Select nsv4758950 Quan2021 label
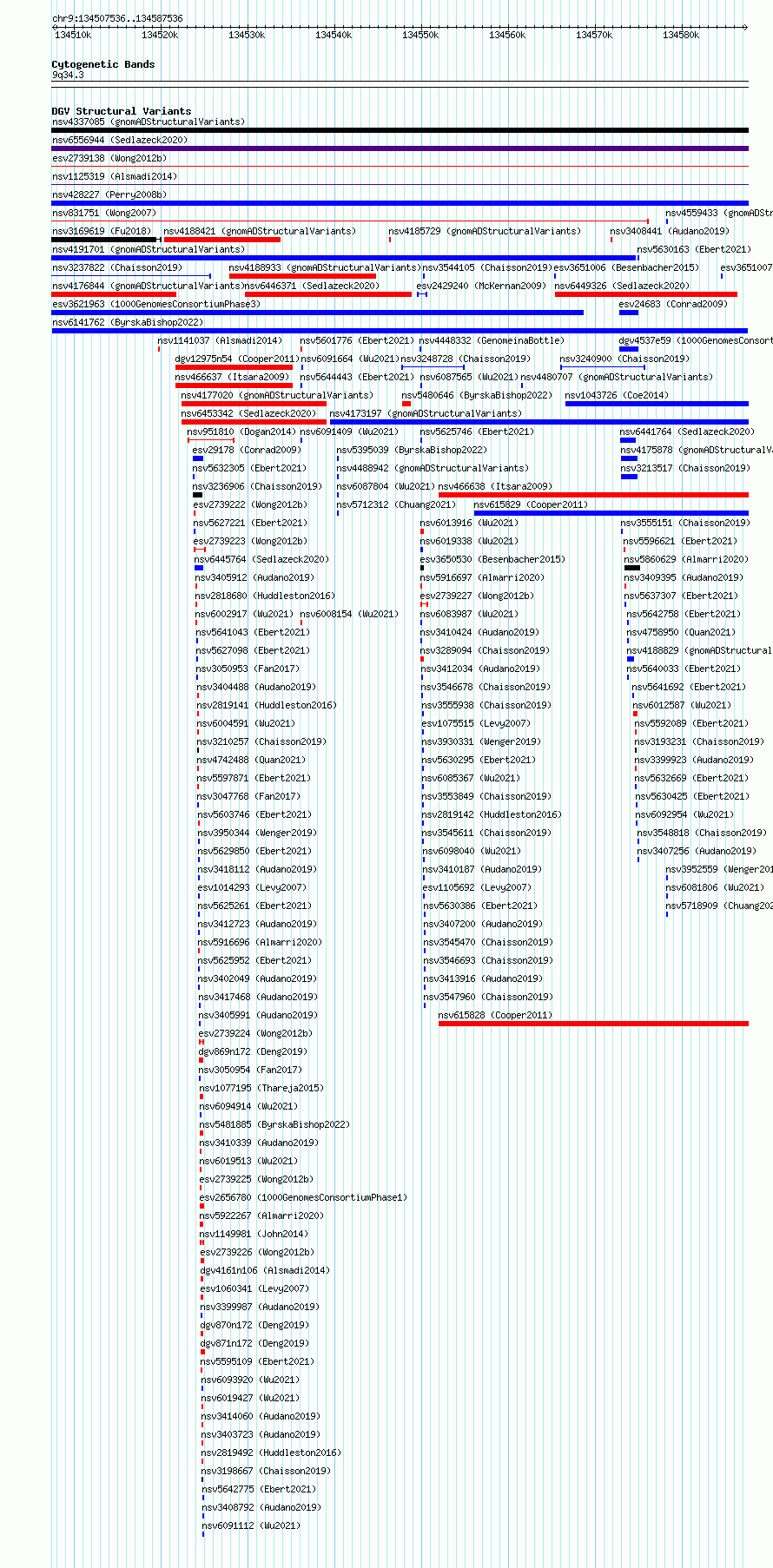Screen dimensions: 773x1568 [681, 632]
